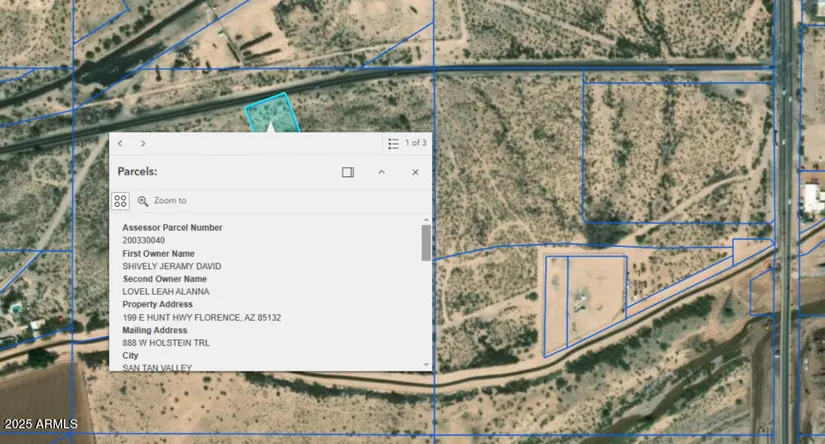Close the Parcels popup

(415, 172)
